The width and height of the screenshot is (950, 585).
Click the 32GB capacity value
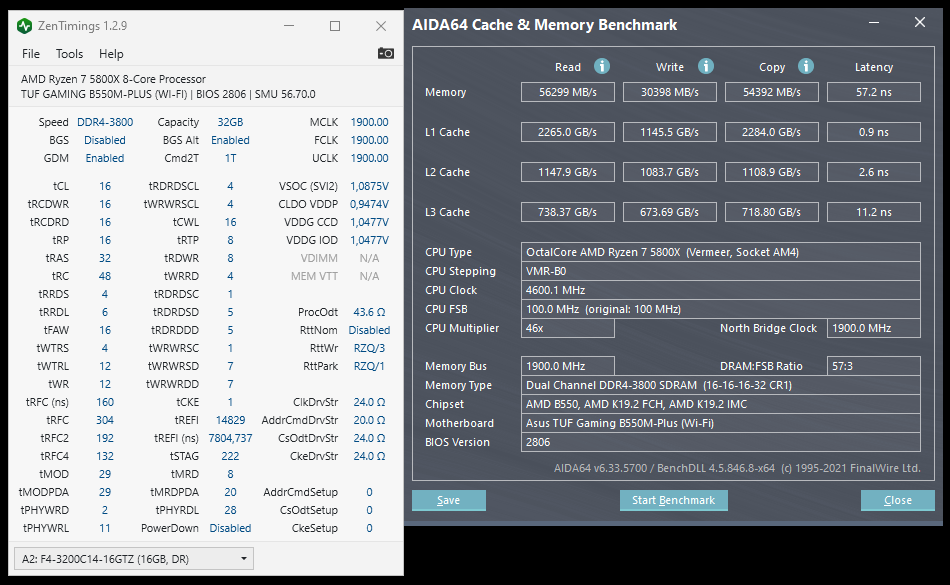230,122
